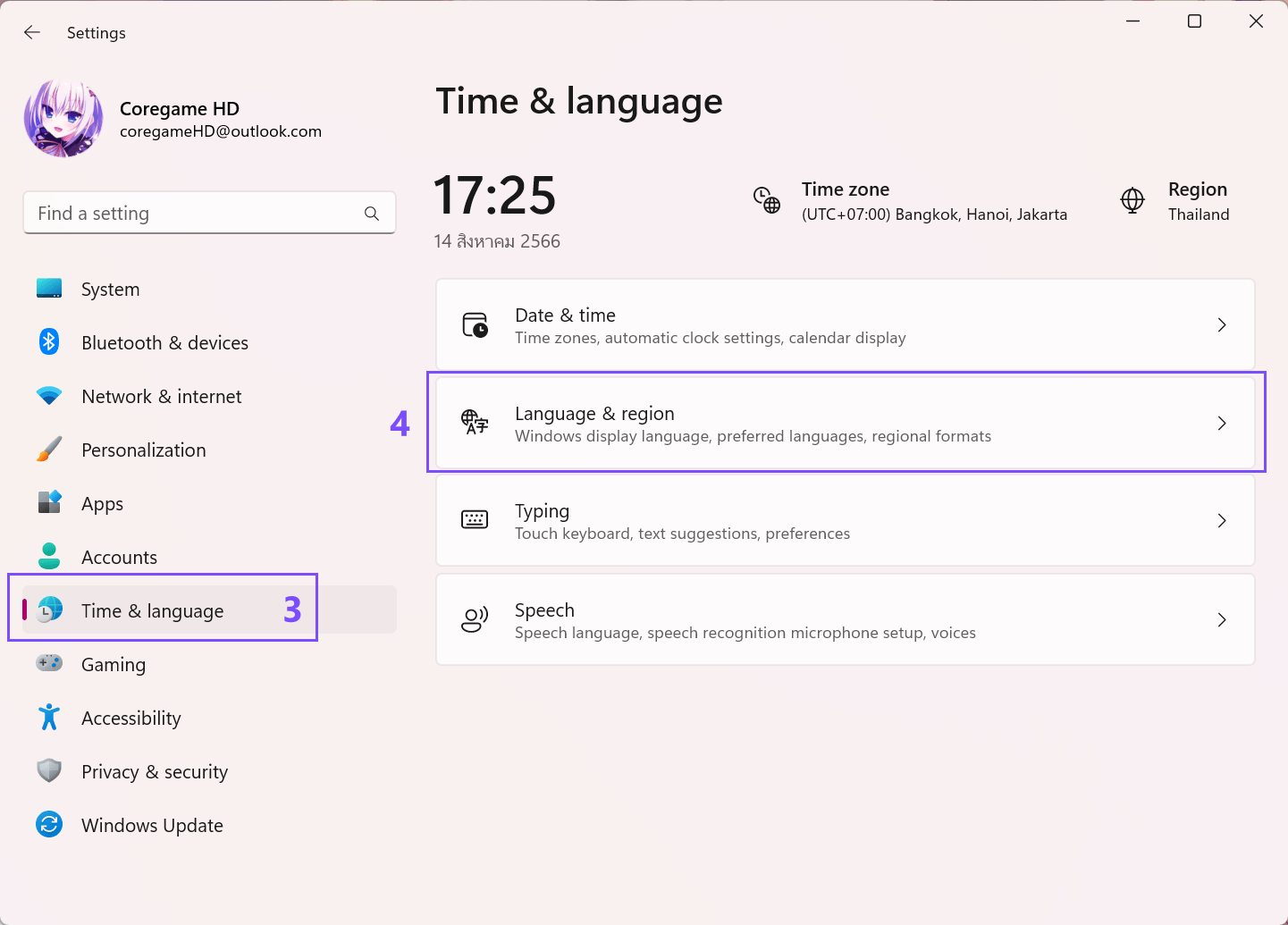The image size is (1288, 925).
Task: Click the Region Thailand text
Action: pyautogui.click(x=1199, y=214)
